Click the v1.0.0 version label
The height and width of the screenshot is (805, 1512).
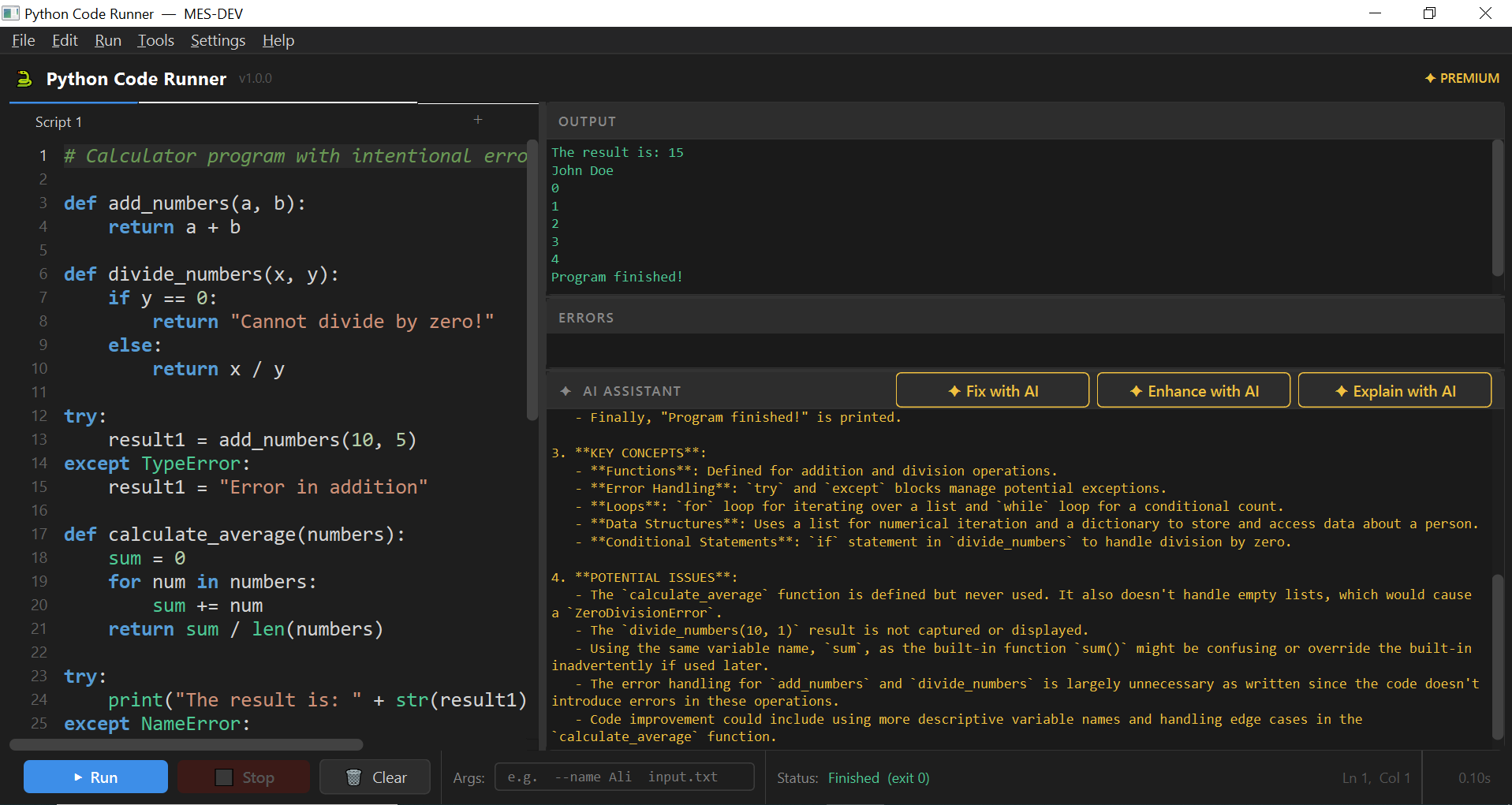point(256,78)
